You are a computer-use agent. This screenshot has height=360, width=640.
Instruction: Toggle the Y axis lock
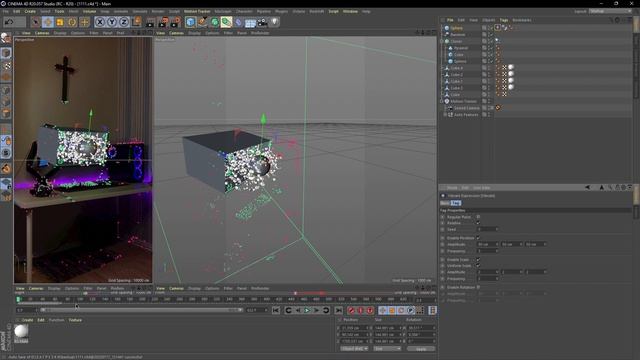112,22
